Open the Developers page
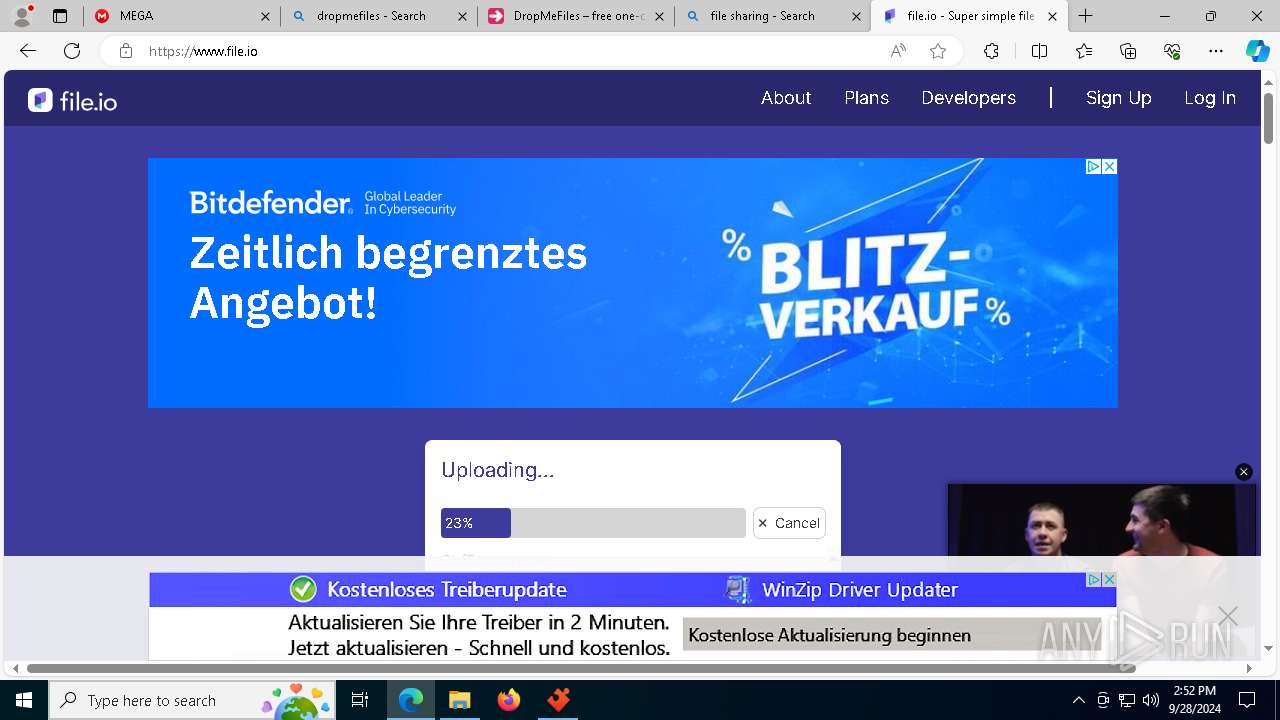The height and width of the screenshot is (720, 1280). coord(968,98)
